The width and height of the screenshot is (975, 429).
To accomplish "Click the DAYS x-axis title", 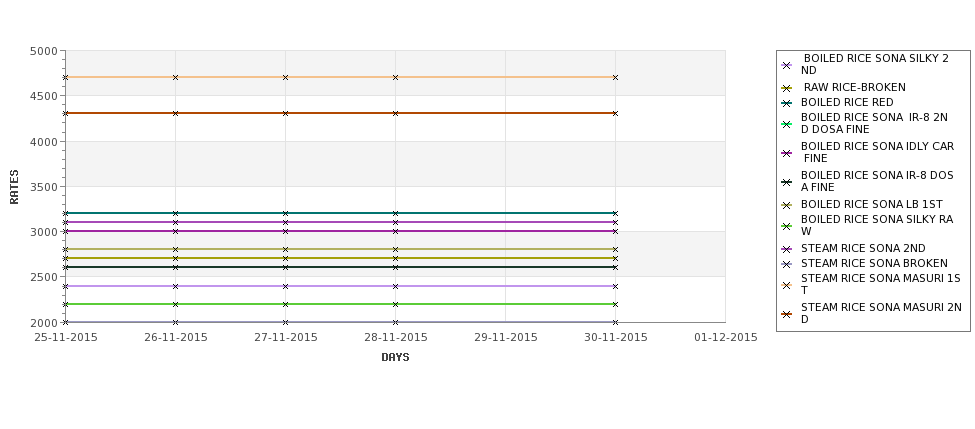I will 395,358.
